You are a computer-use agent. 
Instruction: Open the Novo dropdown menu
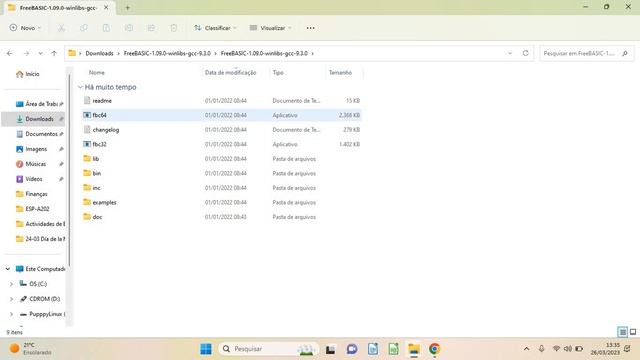pos(25,28)
